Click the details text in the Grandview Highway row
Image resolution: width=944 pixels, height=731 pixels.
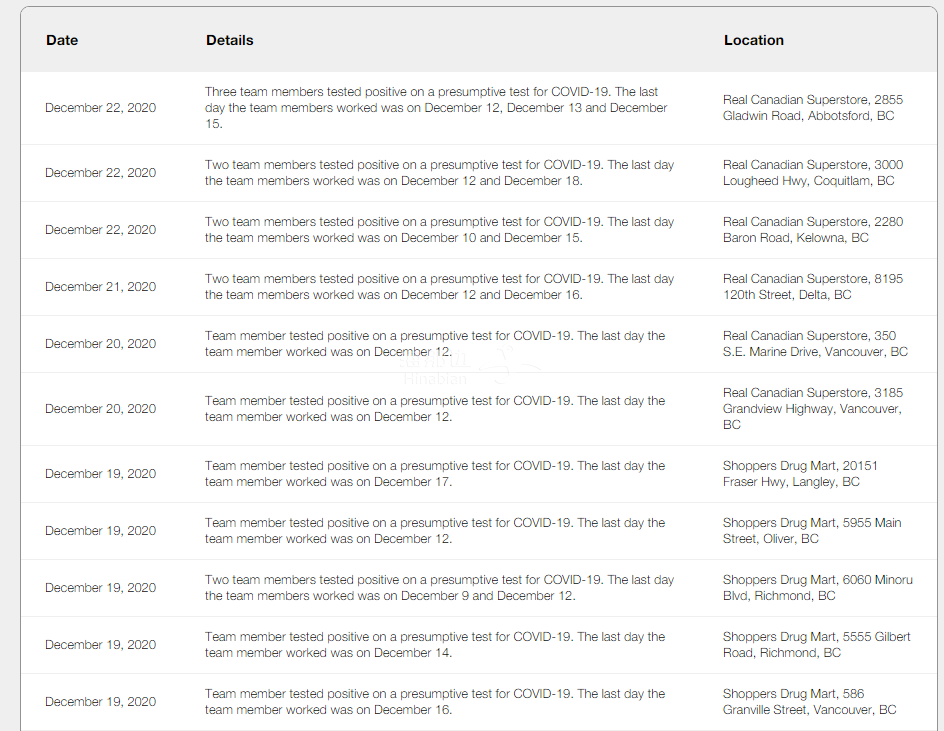point(435,409)
